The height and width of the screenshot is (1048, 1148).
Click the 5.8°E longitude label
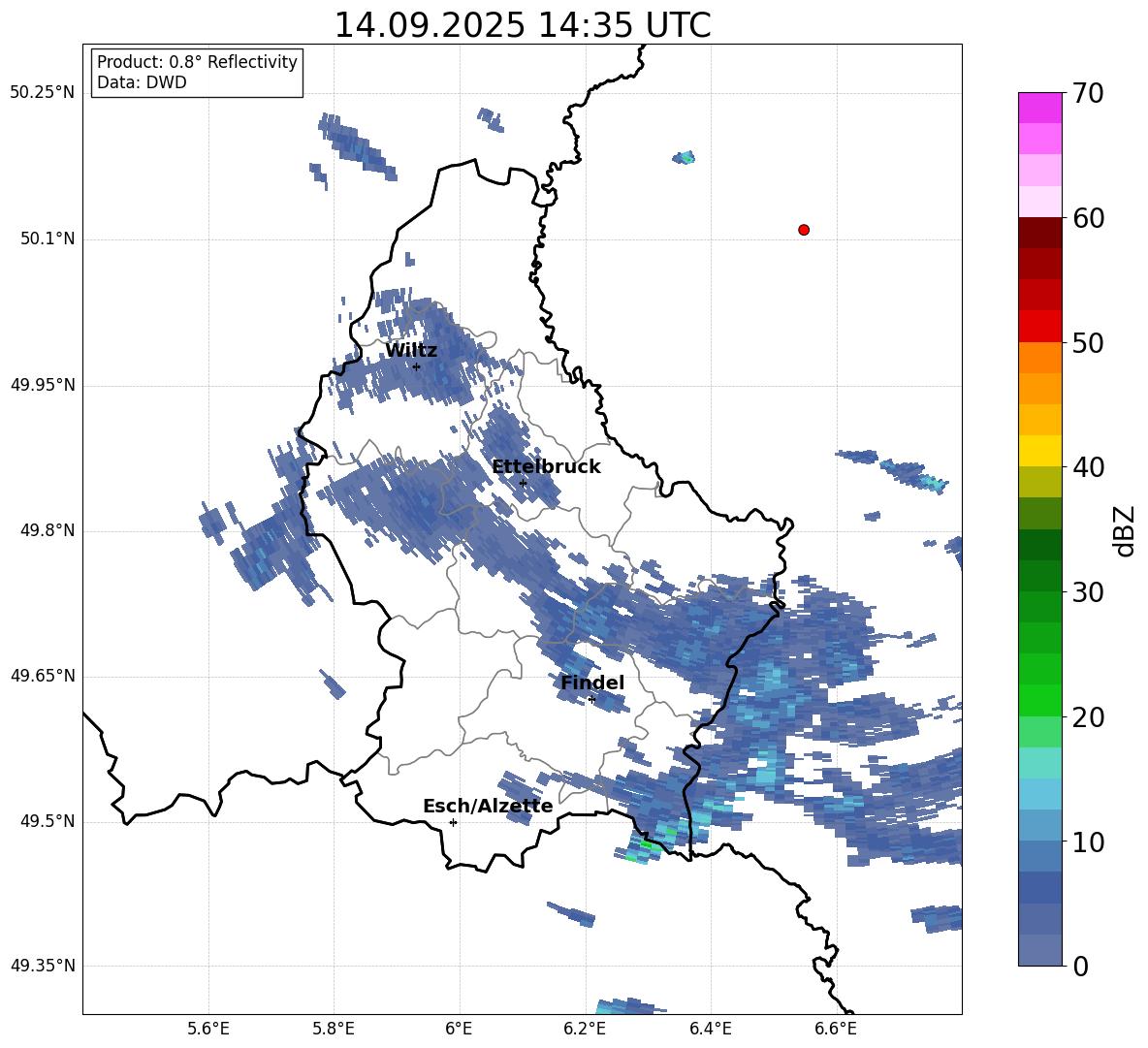coord(334,1029)
